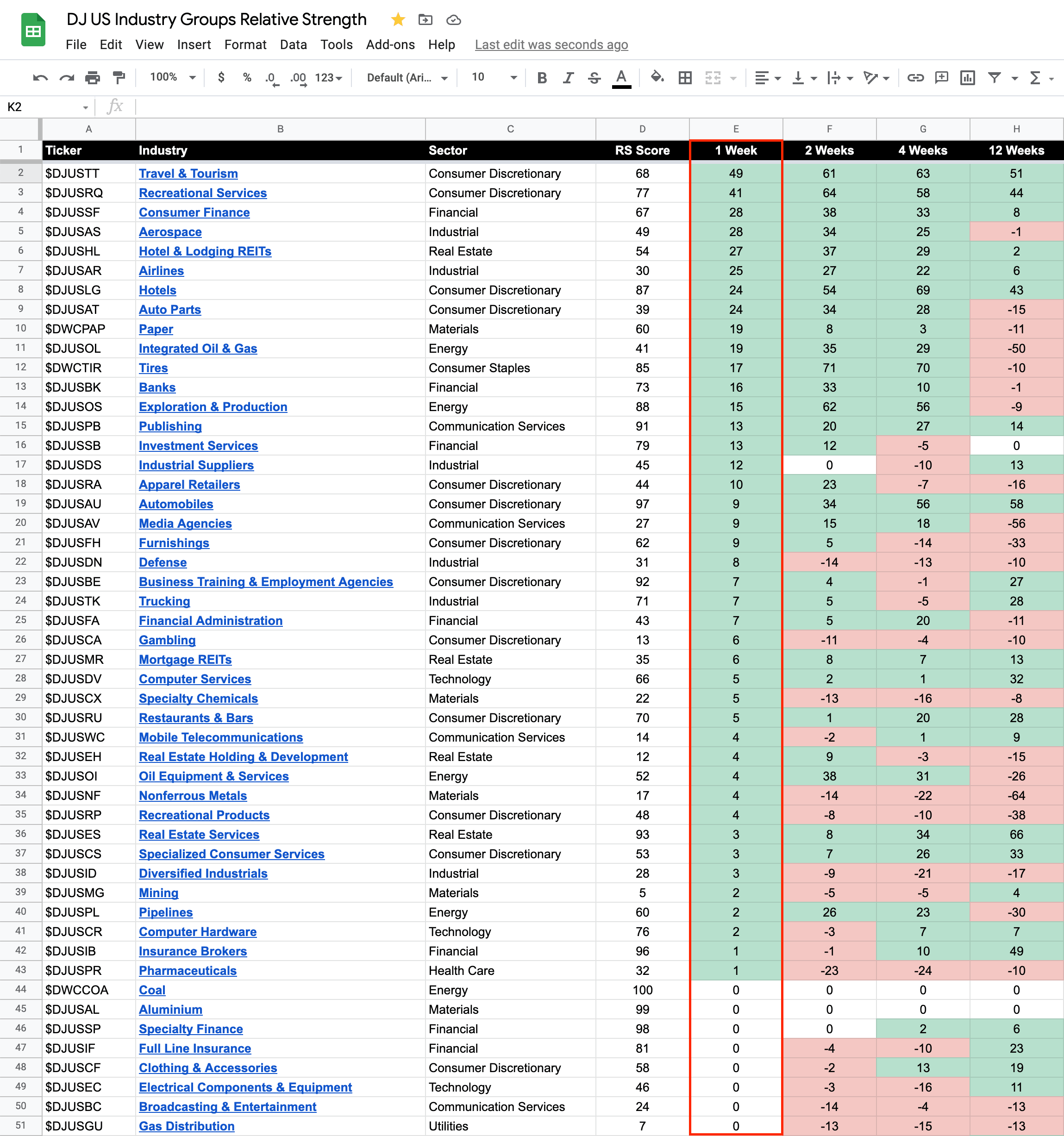Viewport: 1064px width, 1136px height.
Task: Toggle Strikethrough formatting
Action: pos(595,78)
